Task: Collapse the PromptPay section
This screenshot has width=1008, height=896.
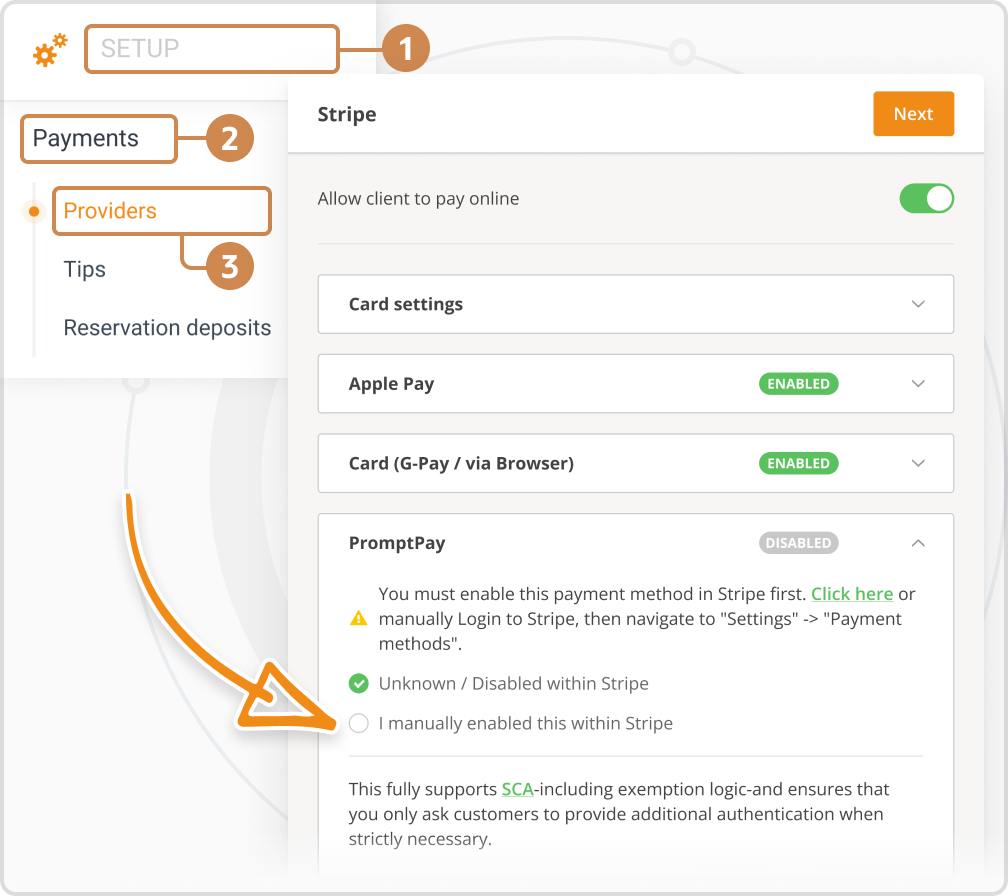Action: click(x=918, y=542)
